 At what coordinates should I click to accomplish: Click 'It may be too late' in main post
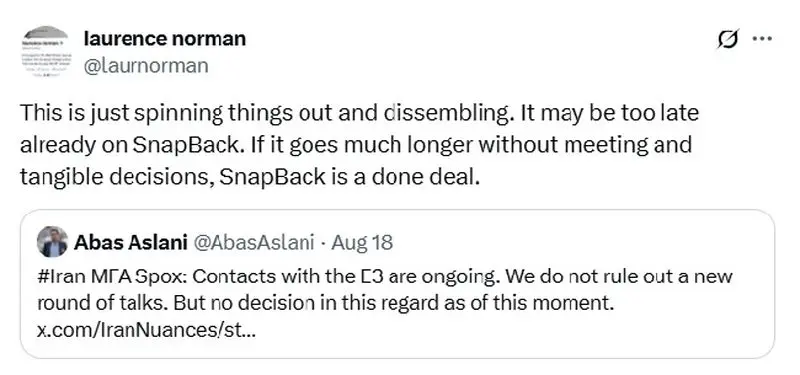pyautogui.click(x=608, y=113)
